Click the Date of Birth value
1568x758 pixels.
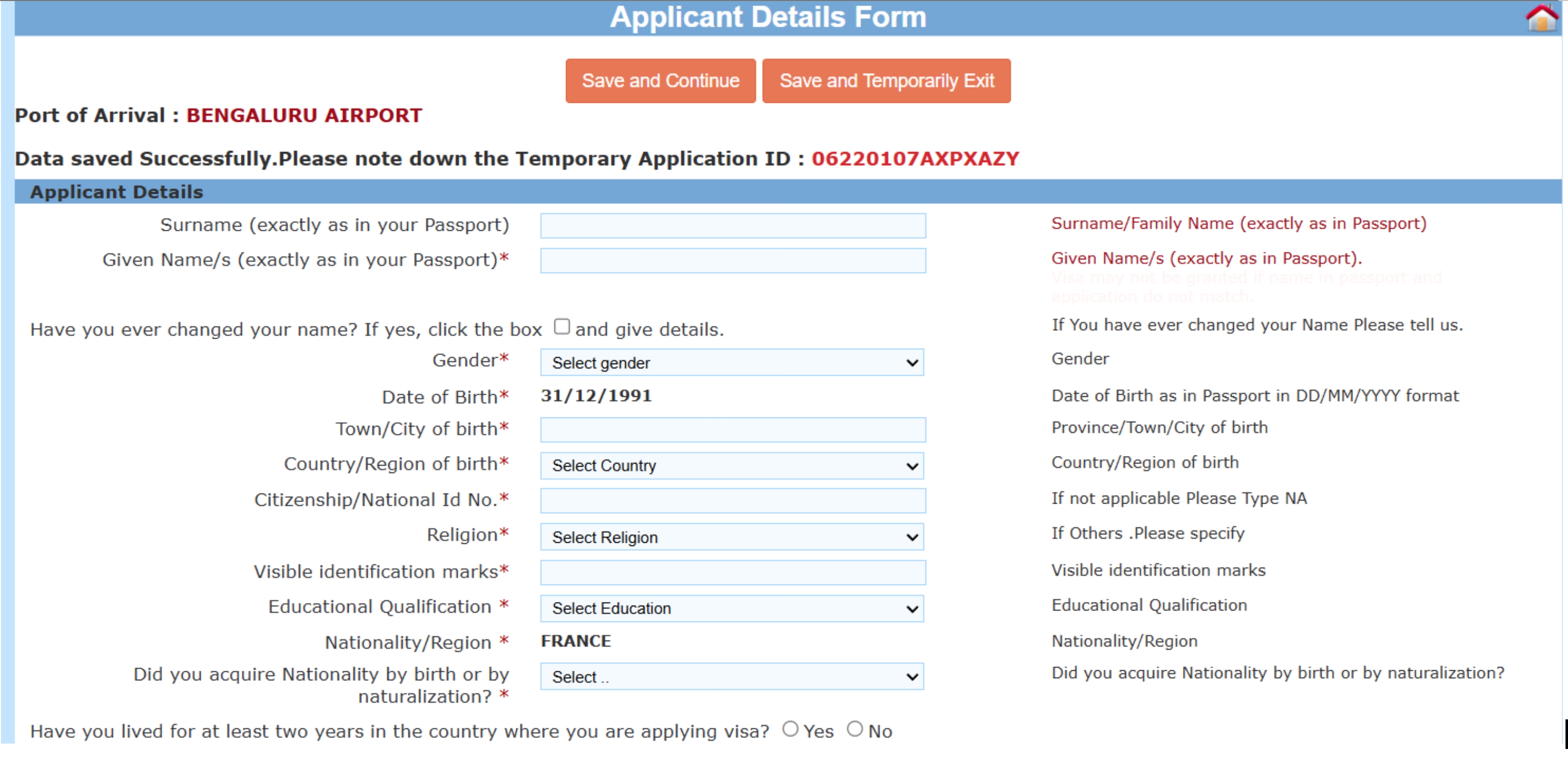[596, 396]
